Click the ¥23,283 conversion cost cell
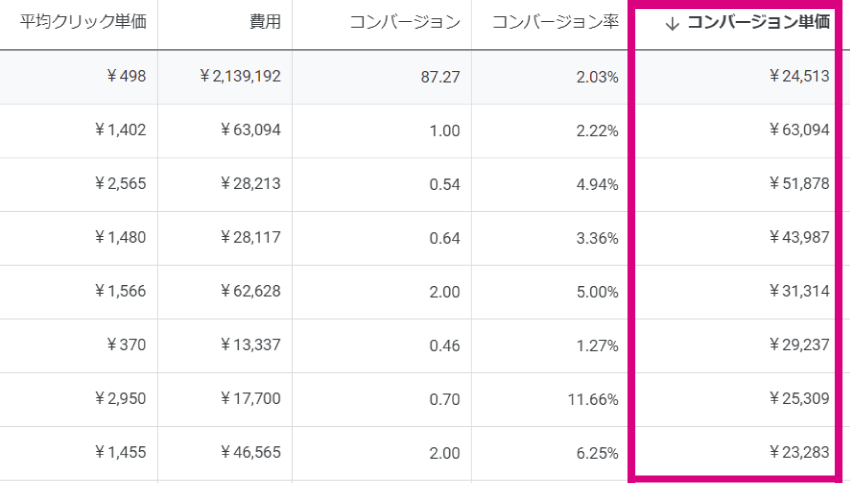This screenshot has width=850, height=483. click(799, 452)
